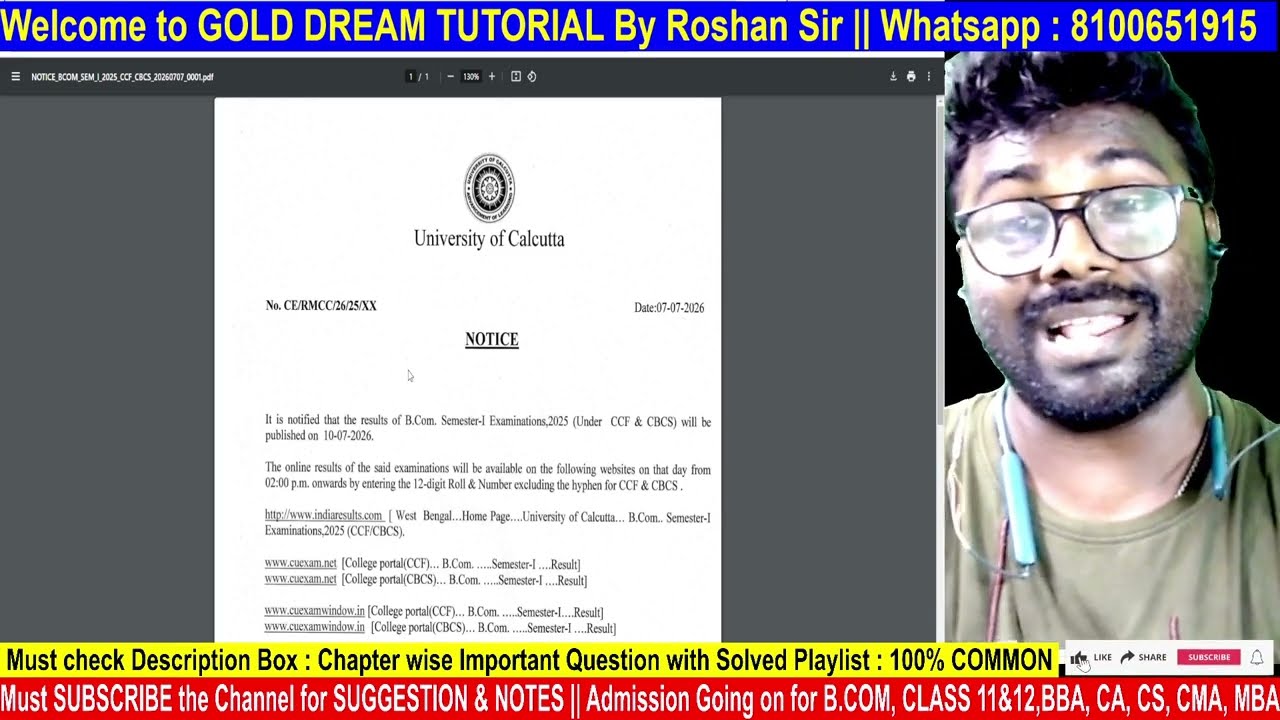Viewport: 1280px width, 720px height.
Task: Open www.cuexamwindow.in link for College portal(CBCS)
Action: [x=314, y=627]
